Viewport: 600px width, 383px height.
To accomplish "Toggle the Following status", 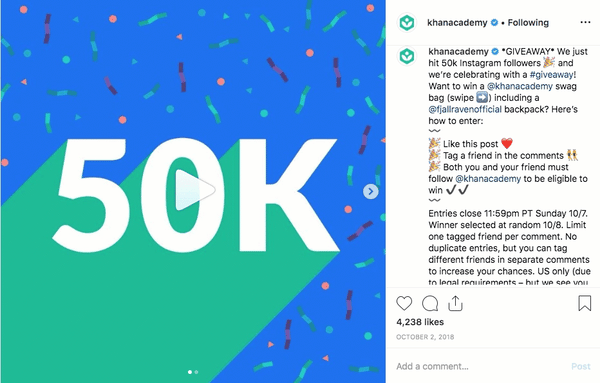I will tap(528, 23).
